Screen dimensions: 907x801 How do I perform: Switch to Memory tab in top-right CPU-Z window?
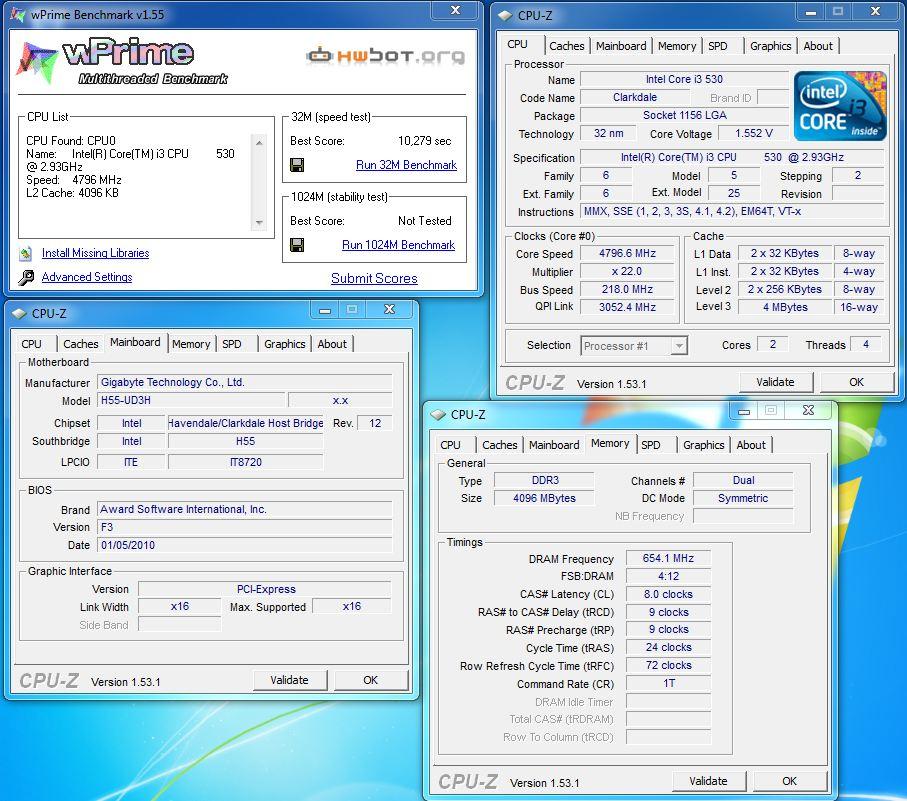pos(677,46)
